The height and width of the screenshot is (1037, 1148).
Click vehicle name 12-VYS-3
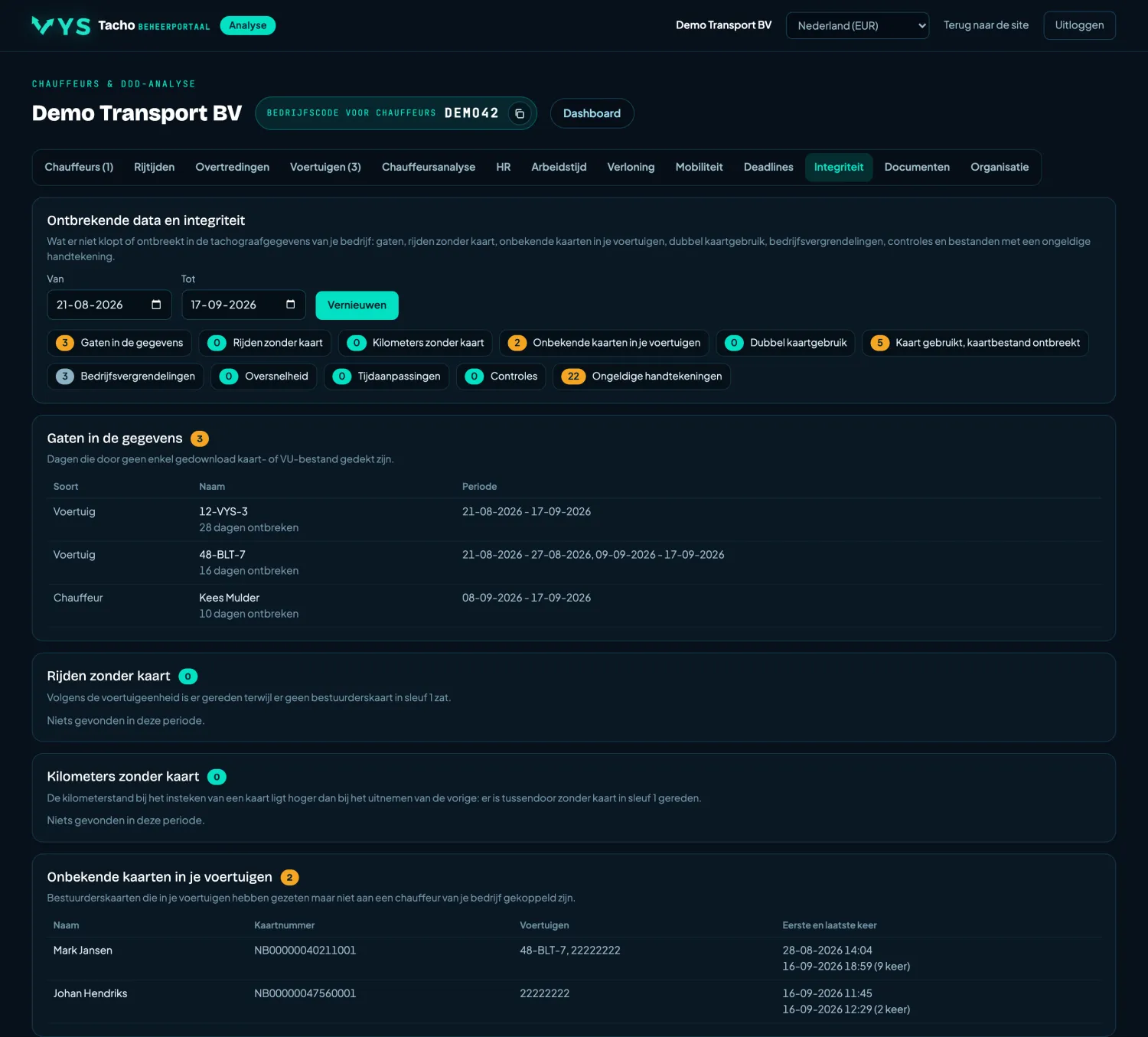223,511
